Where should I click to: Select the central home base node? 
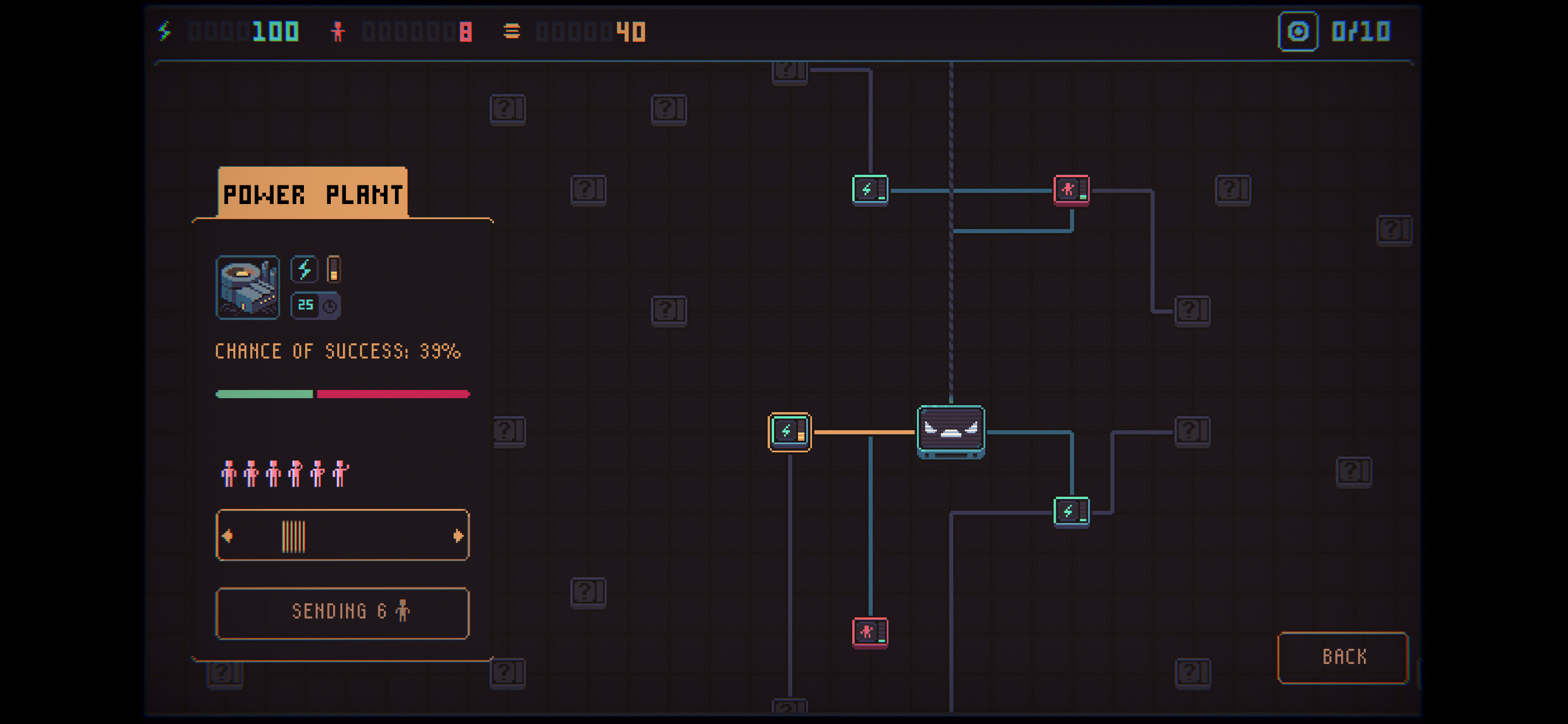tap(951, 432)
